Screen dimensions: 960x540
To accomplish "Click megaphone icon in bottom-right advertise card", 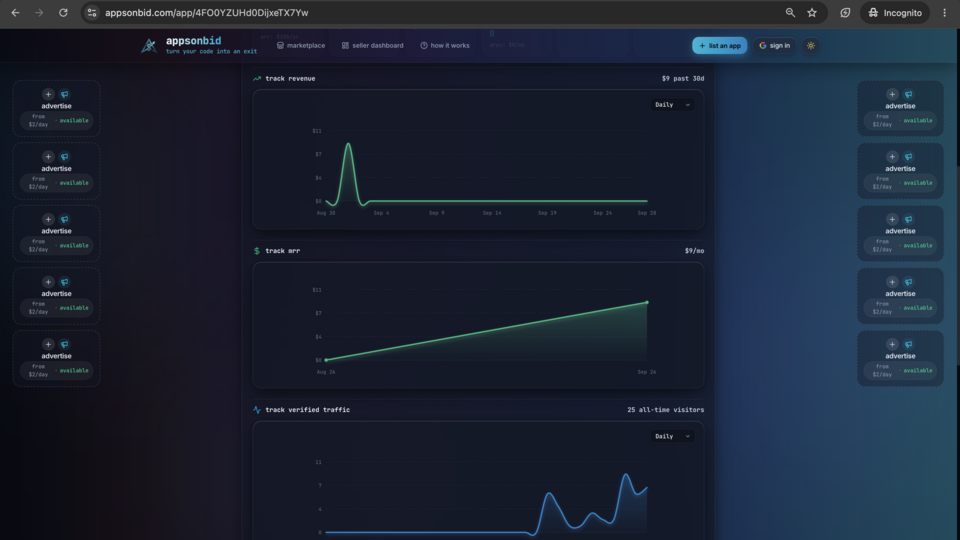I will point(909,344).
